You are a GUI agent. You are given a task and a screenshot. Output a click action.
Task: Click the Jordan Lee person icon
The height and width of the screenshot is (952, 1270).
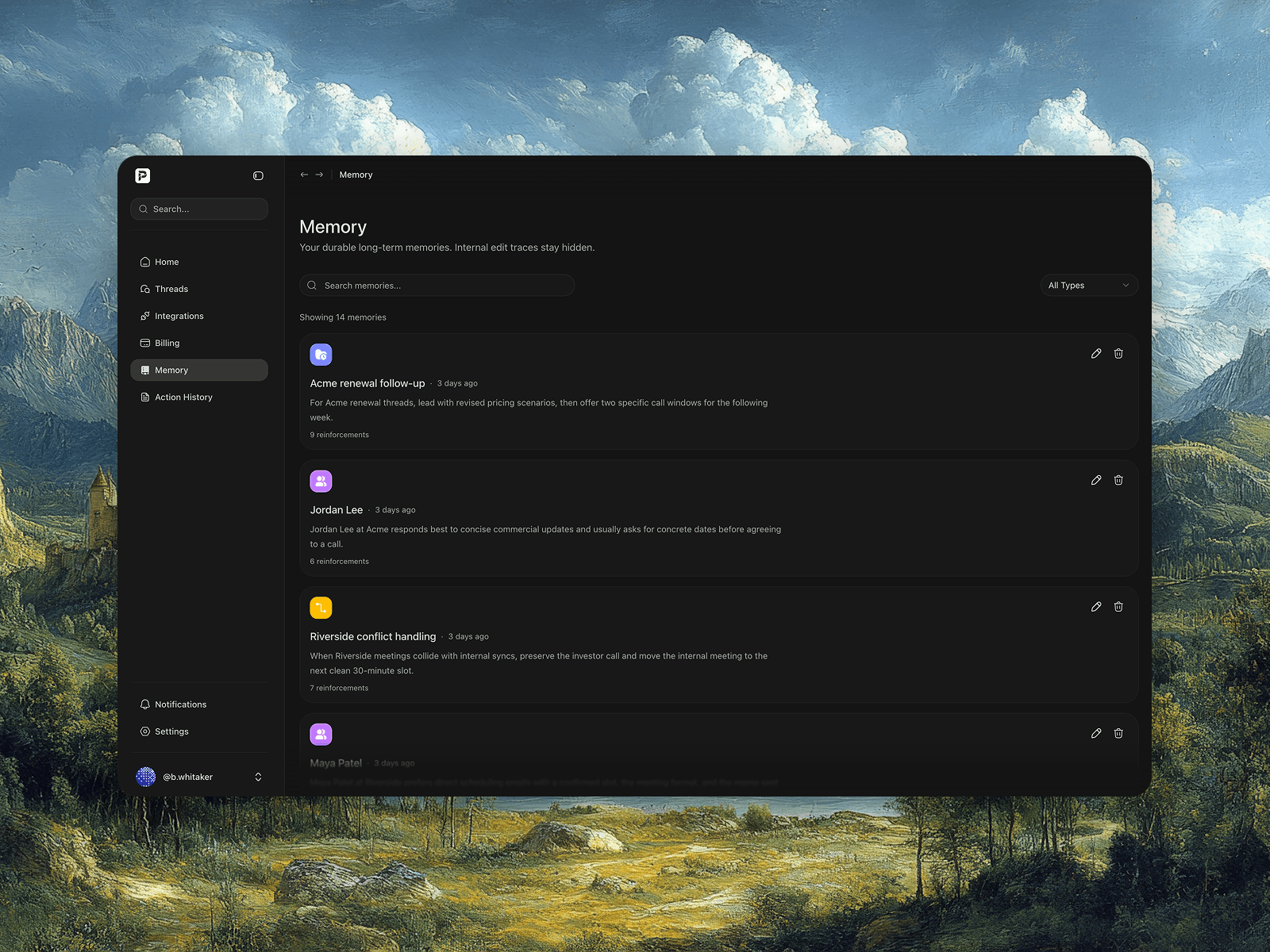[321, 482]
